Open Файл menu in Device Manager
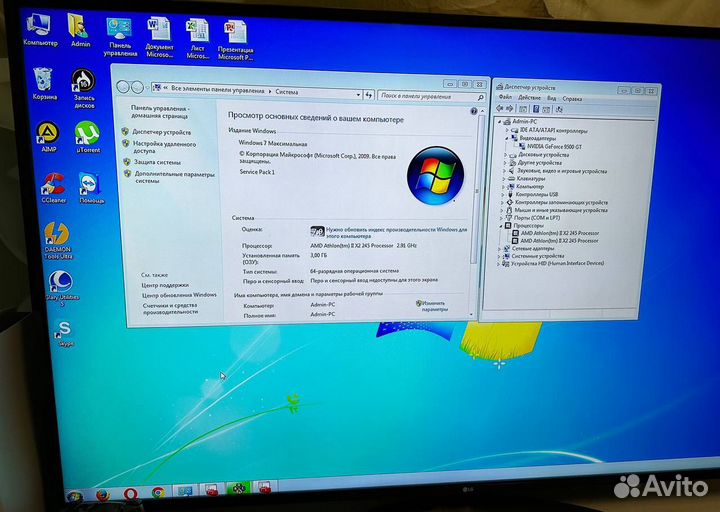 click(505, 97)
